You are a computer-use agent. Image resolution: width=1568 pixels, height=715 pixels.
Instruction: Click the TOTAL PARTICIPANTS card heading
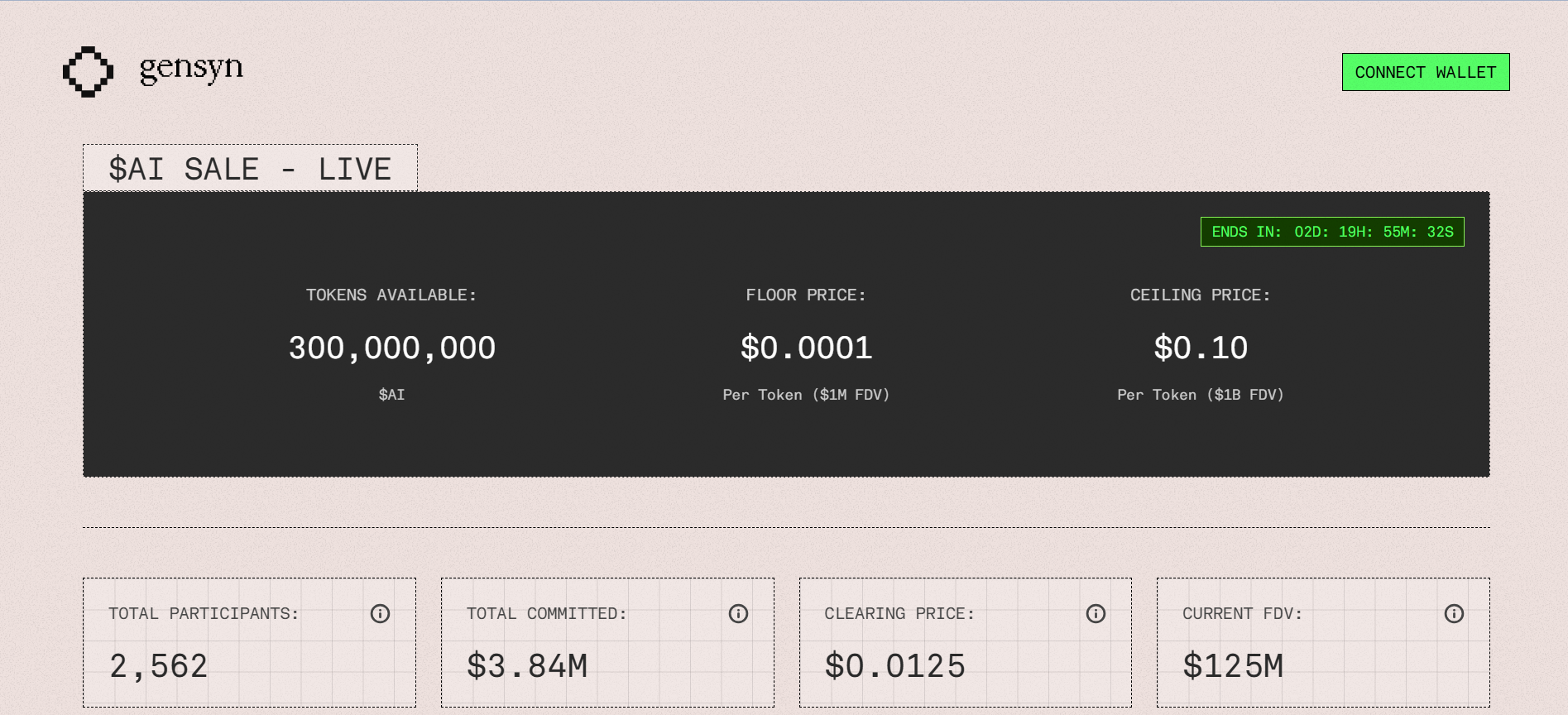point(203,613)
